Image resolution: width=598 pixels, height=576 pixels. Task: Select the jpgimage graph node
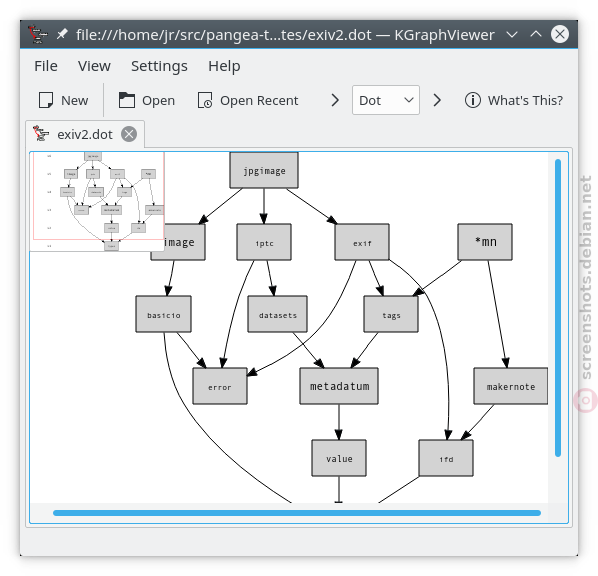point(264,171)
